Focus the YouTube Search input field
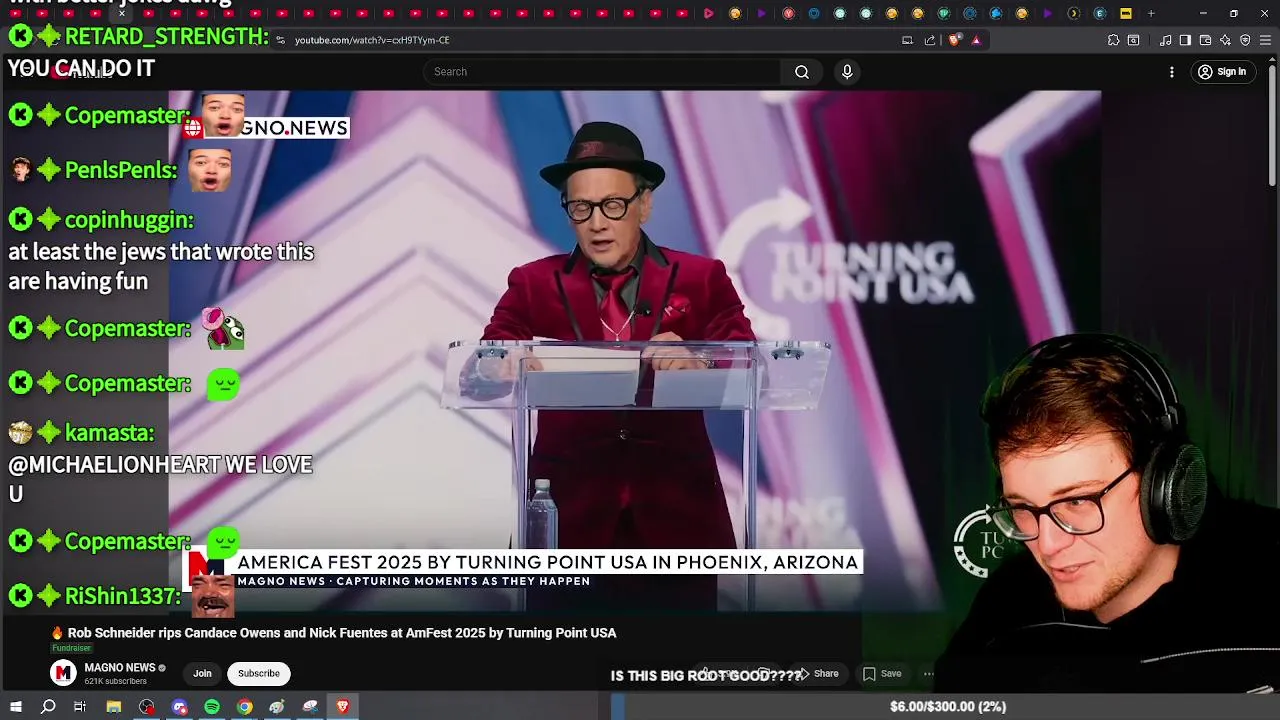Screen dimensions: 1280x720 [x=602, y=72]
